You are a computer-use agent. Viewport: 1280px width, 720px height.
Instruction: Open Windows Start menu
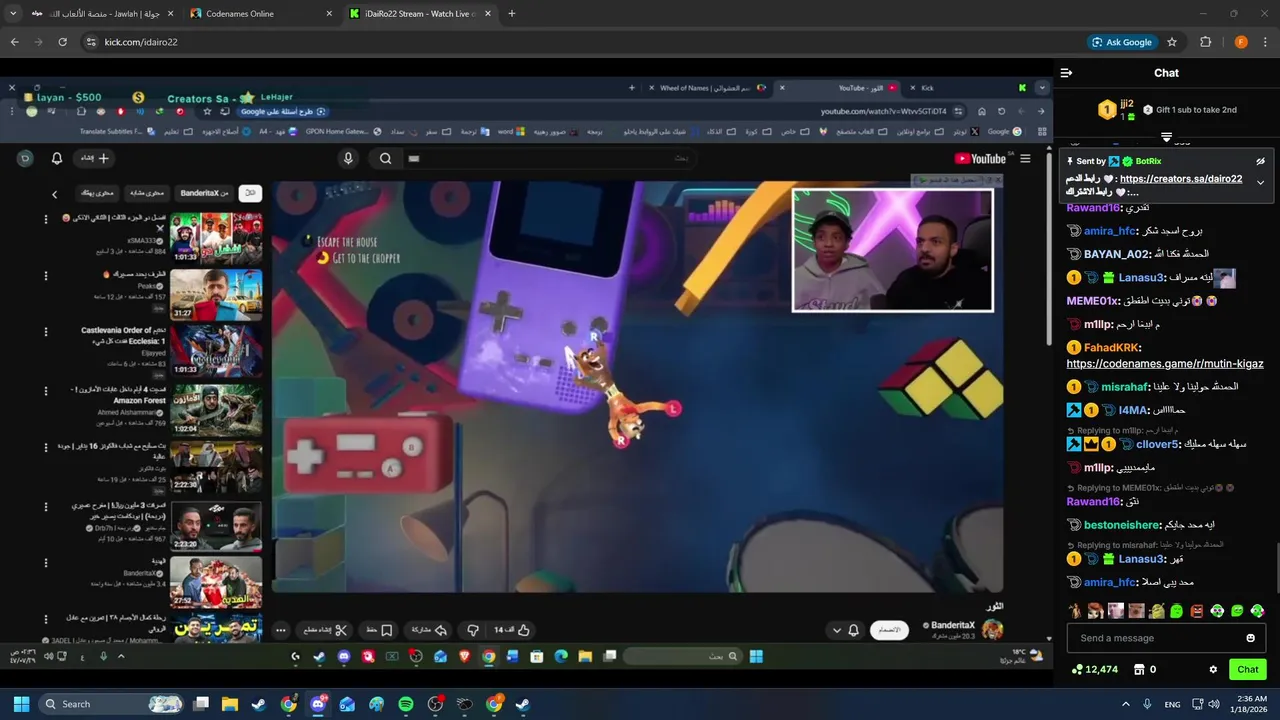(21, 704)
